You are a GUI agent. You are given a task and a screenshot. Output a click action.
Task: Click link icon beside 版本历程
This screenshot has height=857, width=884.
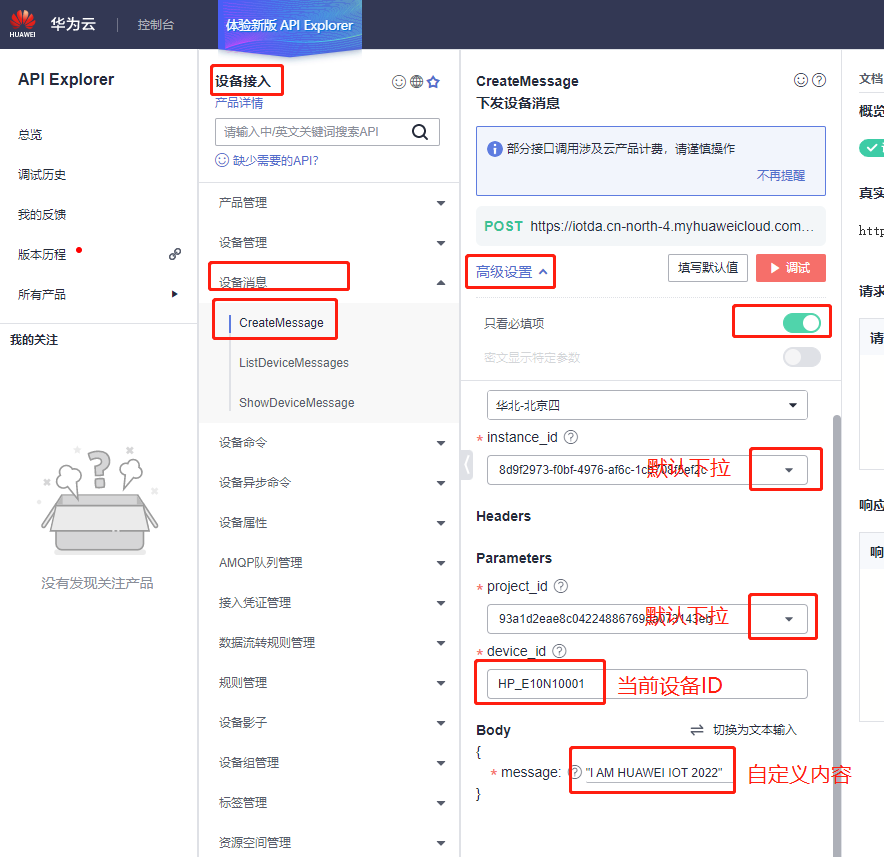pyautogui.click(x=175, y=254)
